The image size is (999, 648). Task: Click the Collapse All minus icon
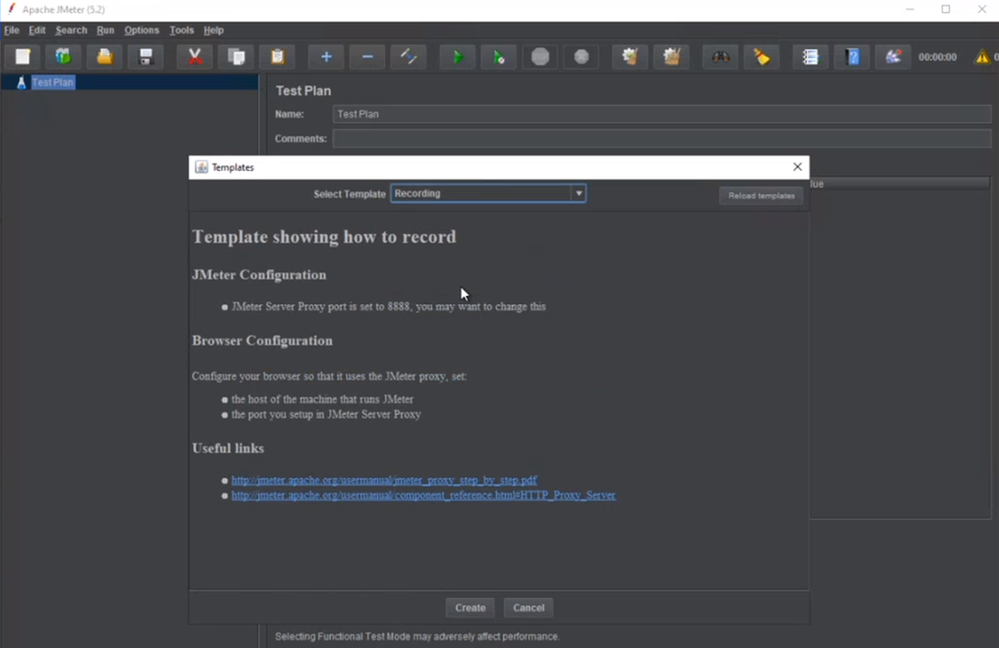click(x=368, y=57)
